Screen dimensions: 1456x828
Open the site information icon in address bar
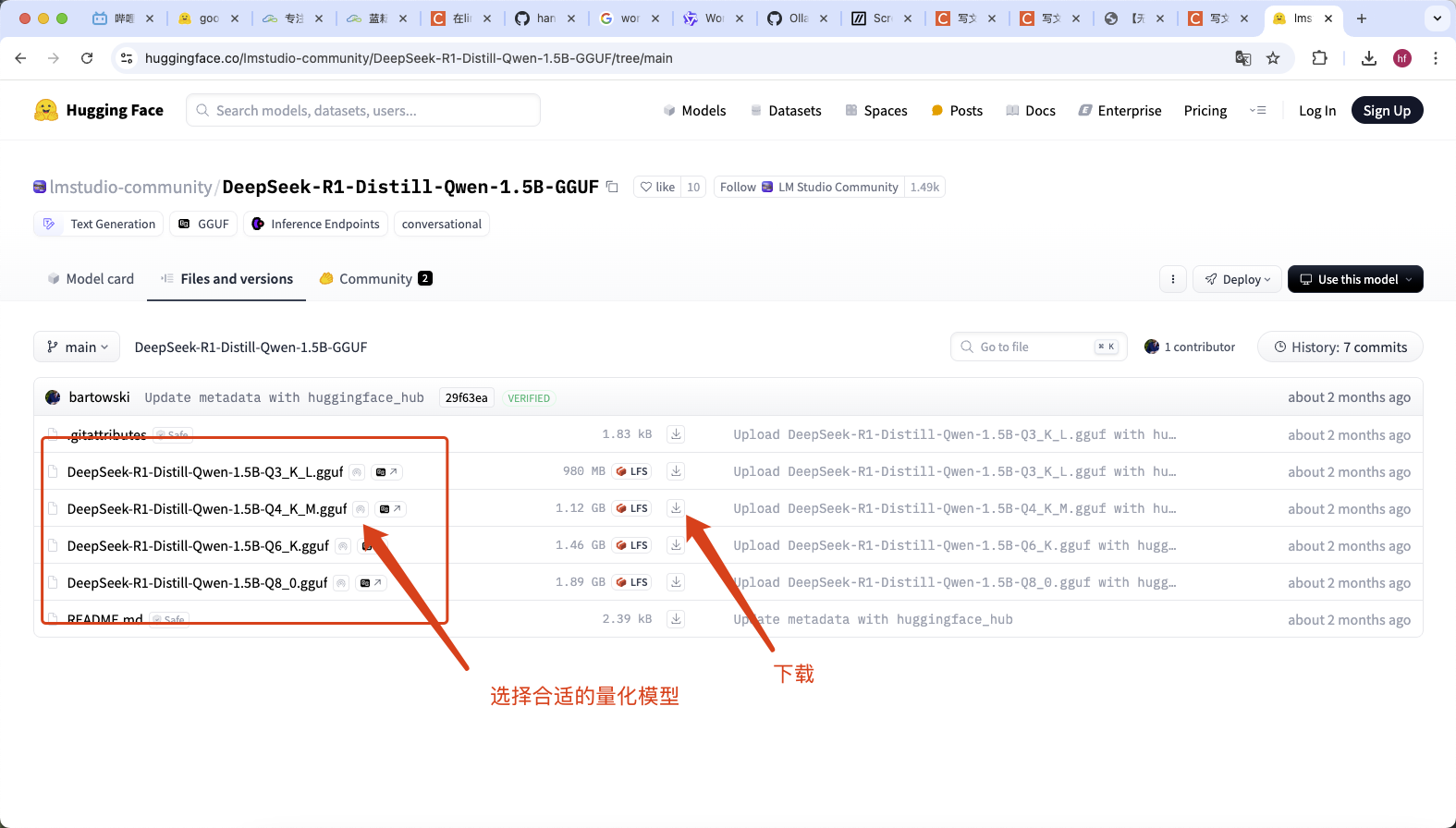pos(127,58)
